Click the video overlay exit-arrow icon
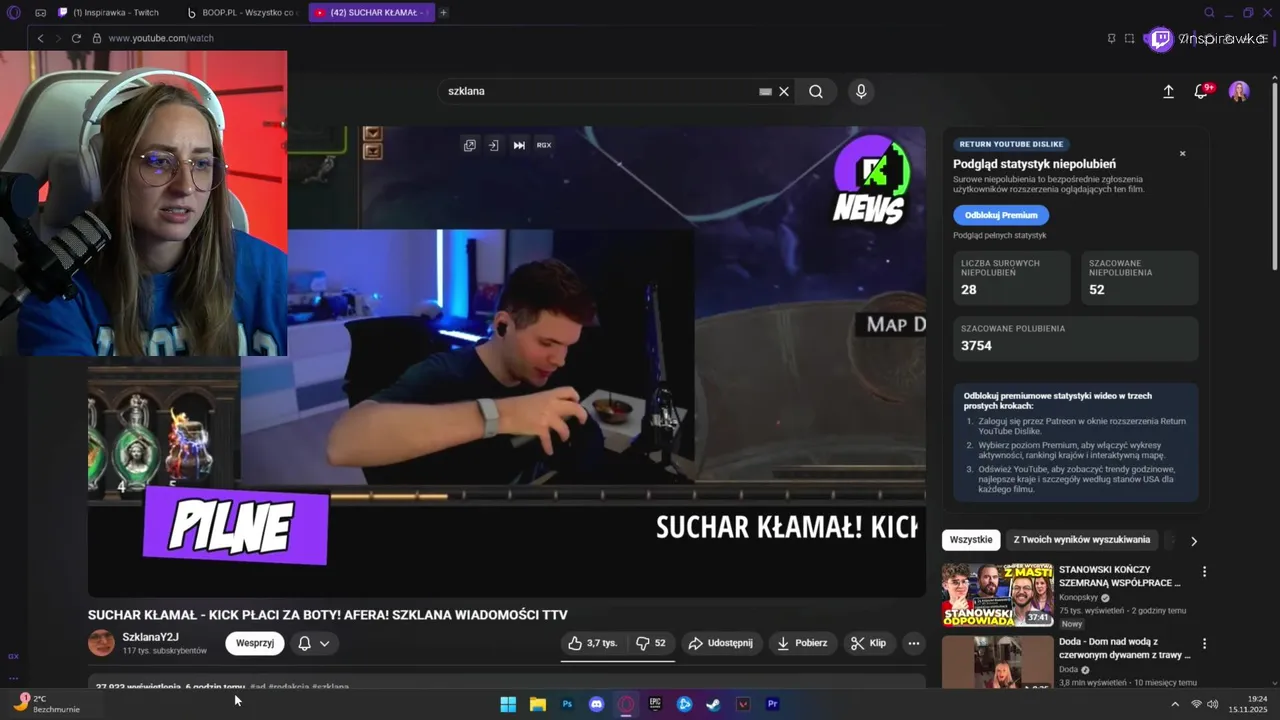This screenshot has width=1280, height=720. point(493,145)
